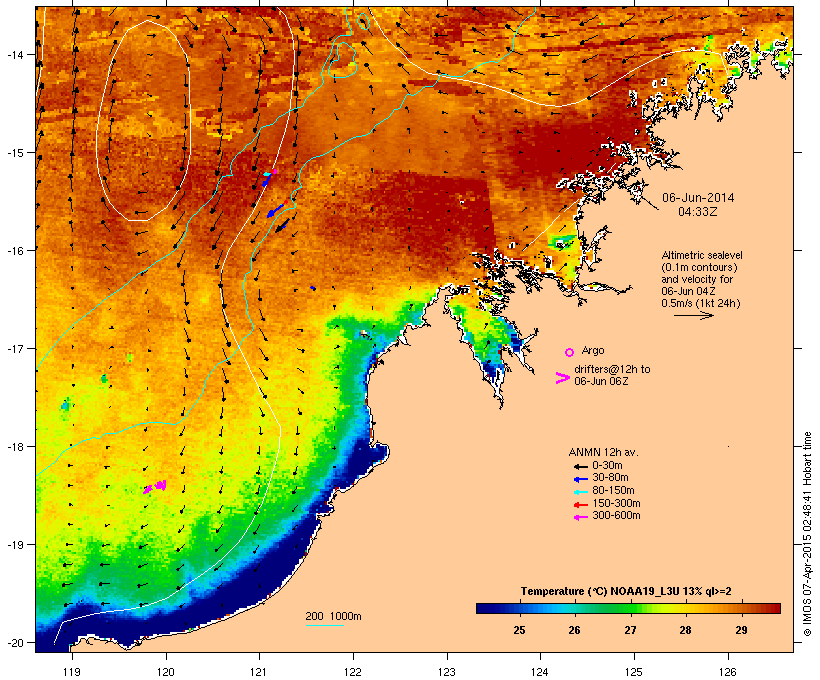Click the '0.5m/s (1kt 24h)' label
This screenshot has height=680, width=820.
click(x=701, y=303)
